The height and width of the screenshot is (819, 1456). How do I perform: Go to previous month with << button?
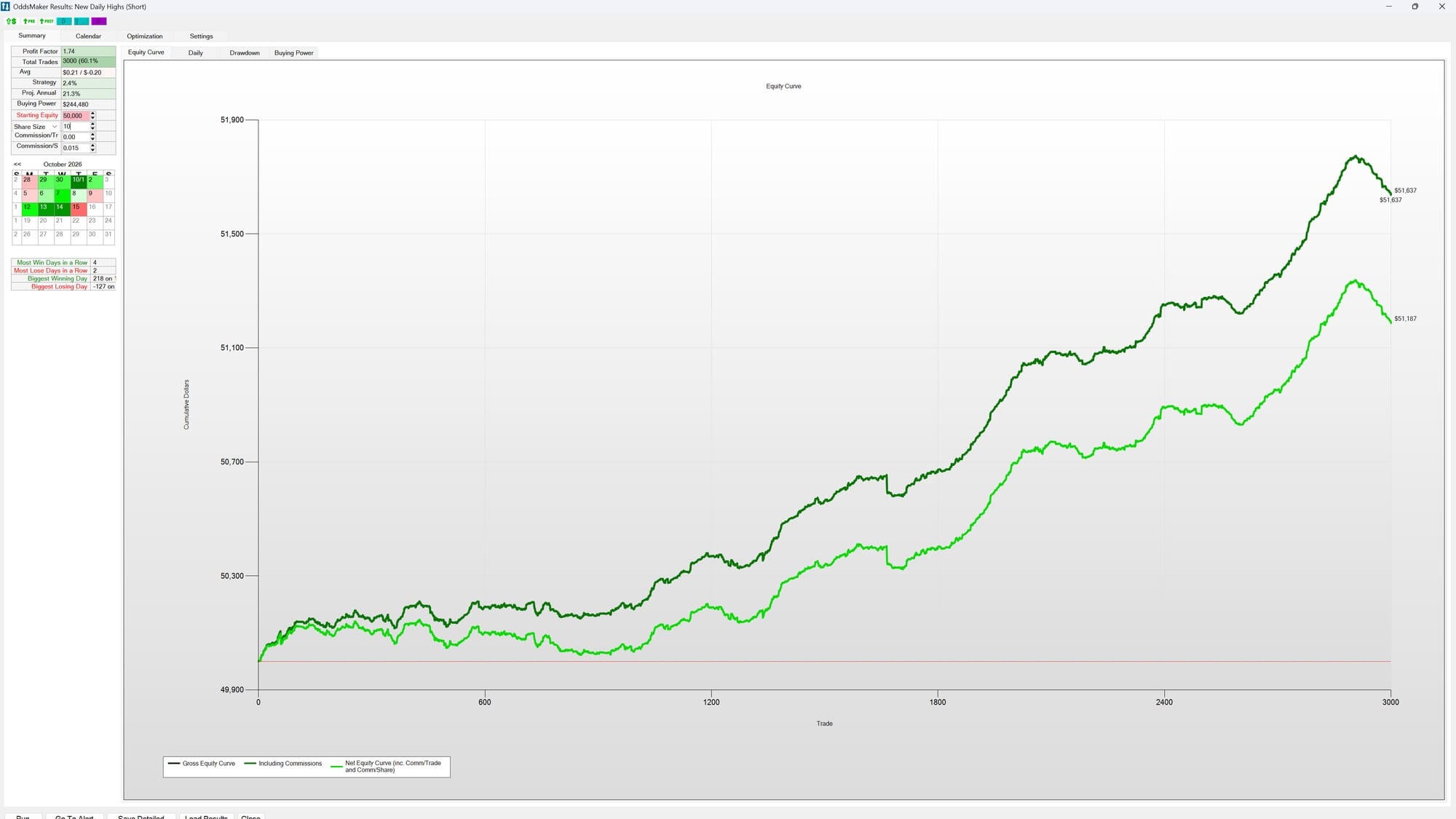17,165
